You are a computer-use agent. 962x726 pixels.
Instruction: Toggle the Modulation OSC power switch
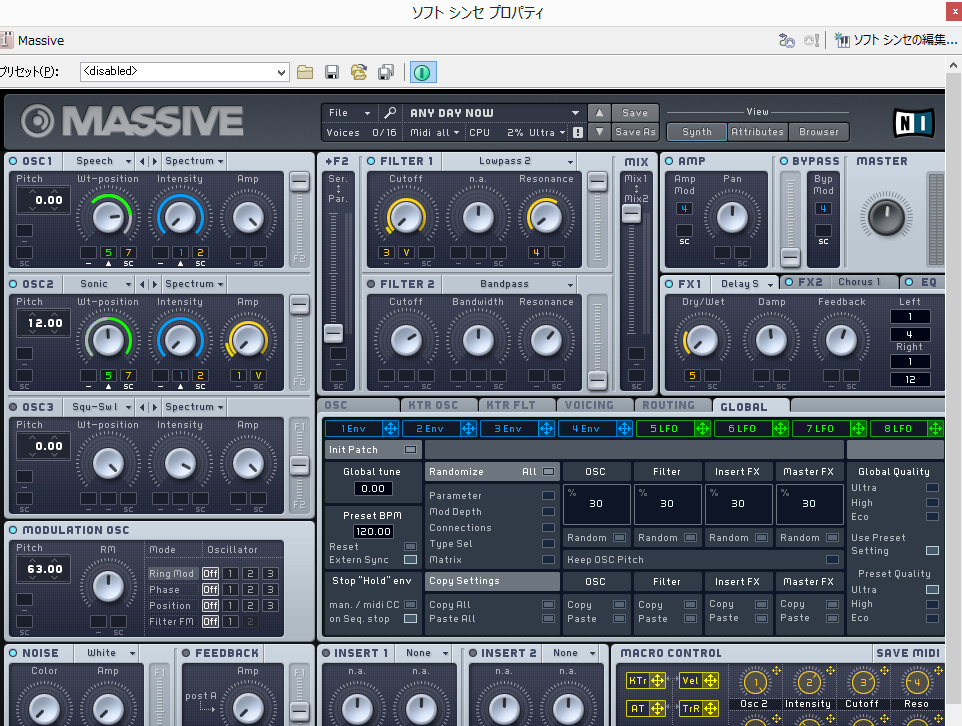13,530
